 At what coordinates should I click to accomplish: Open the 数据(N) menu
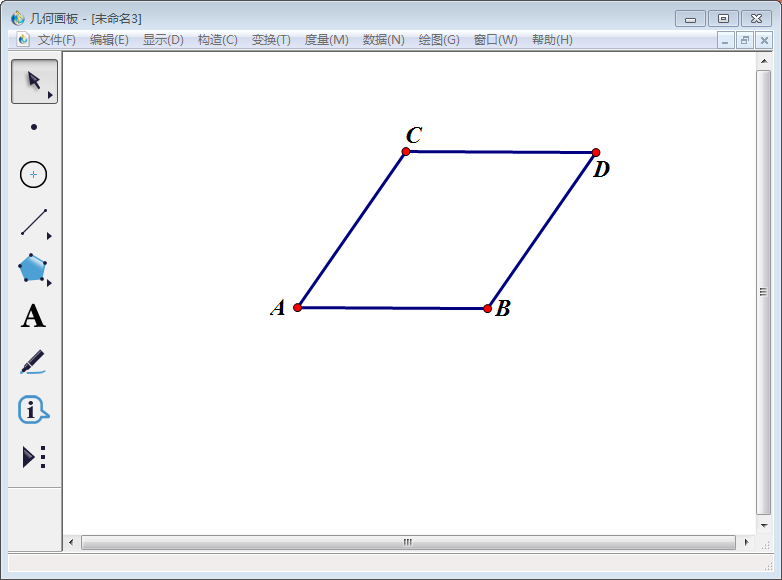384,40
